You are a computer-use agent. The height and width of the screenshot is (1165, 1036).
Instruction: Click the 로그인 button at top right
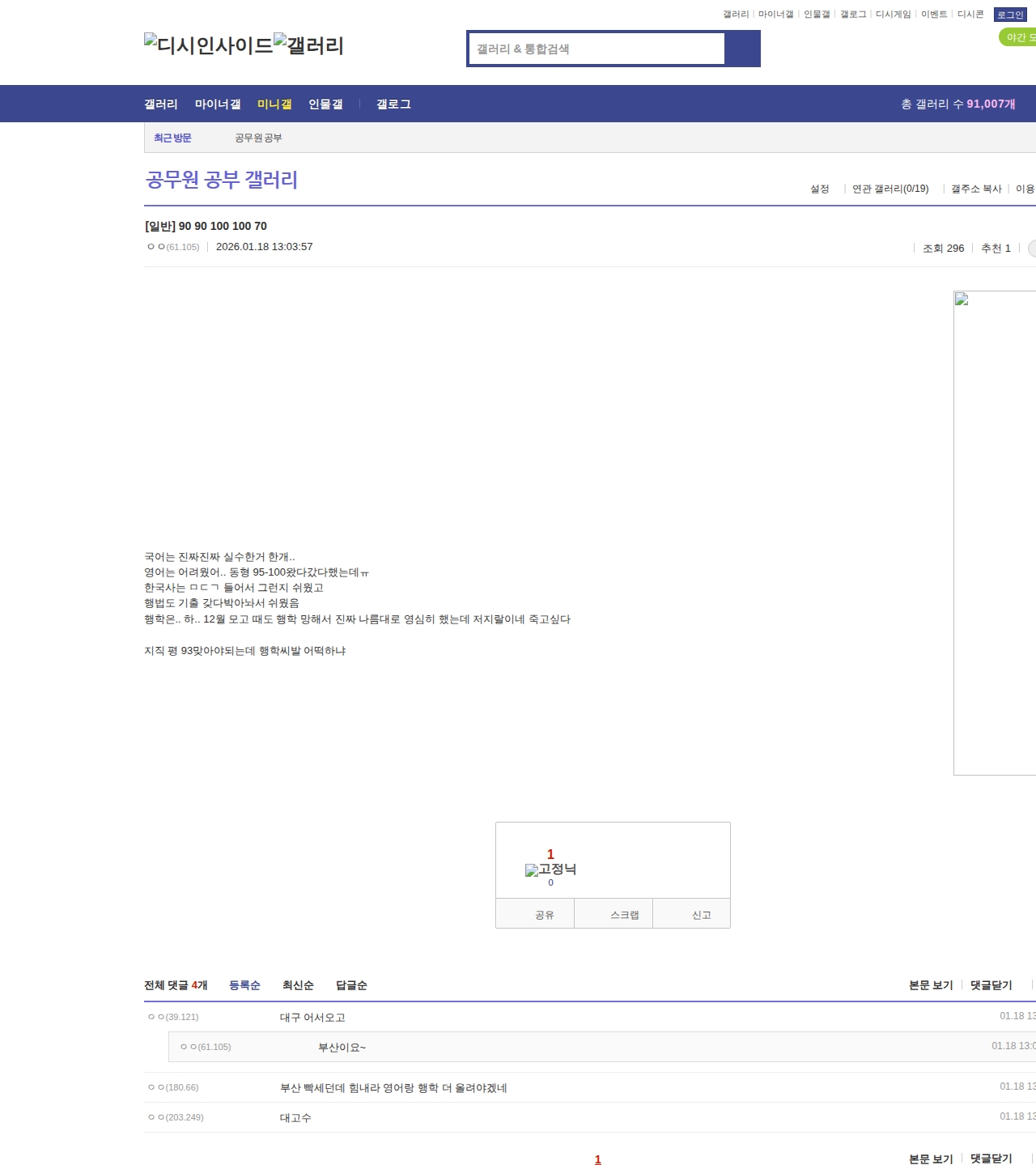pyautogui.click(x=1010, y=15)
